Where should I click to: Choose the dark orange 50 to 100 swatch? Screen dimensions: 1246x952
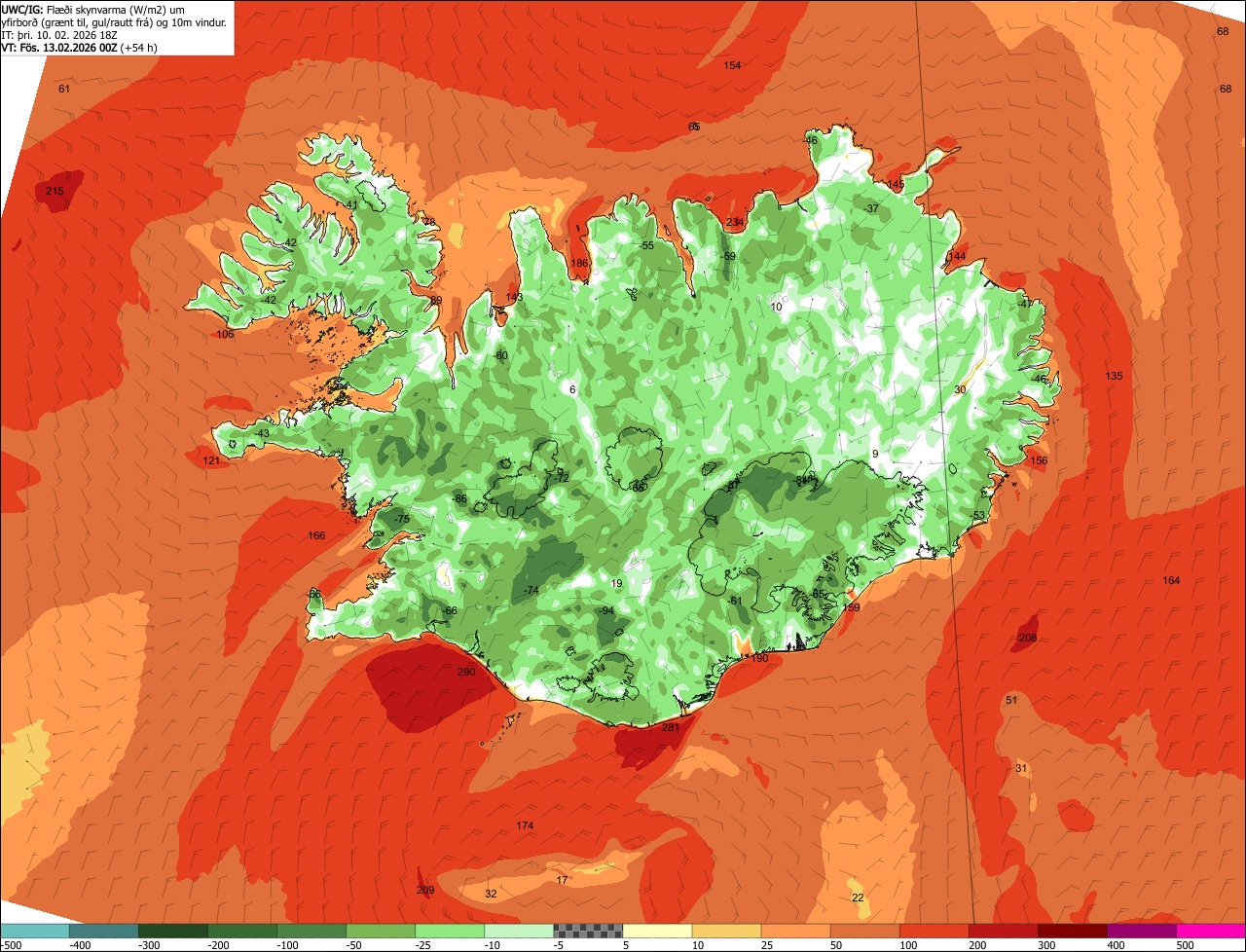(865, 931)
